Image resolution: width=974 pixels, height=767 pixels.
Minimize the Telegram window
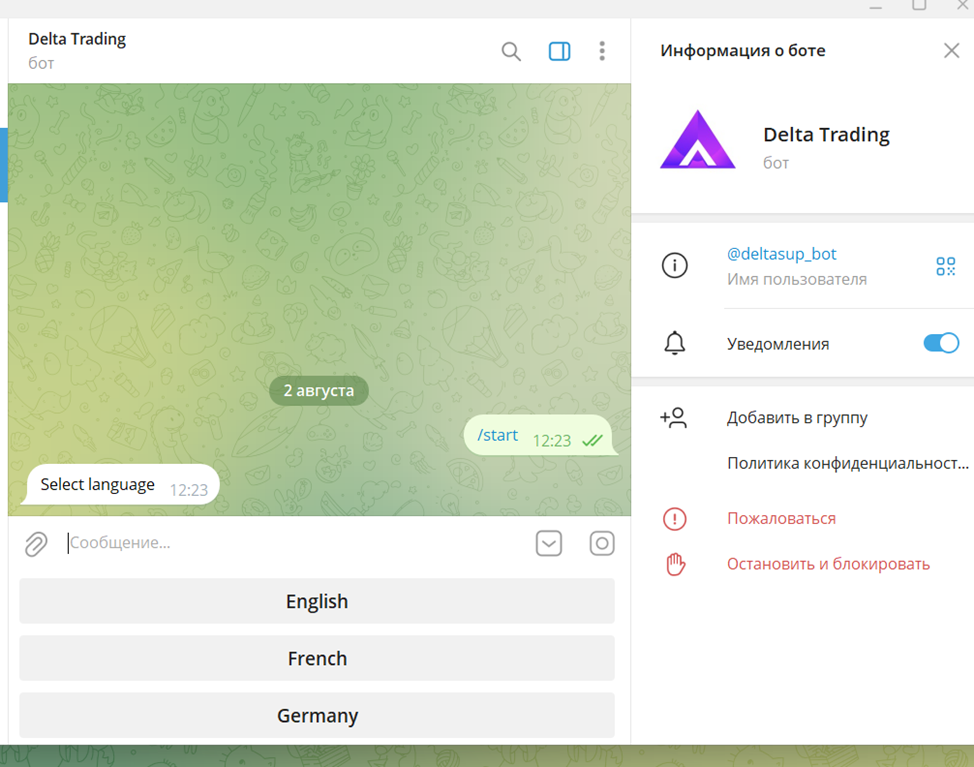pyautogui.click(x=875, y=6)
